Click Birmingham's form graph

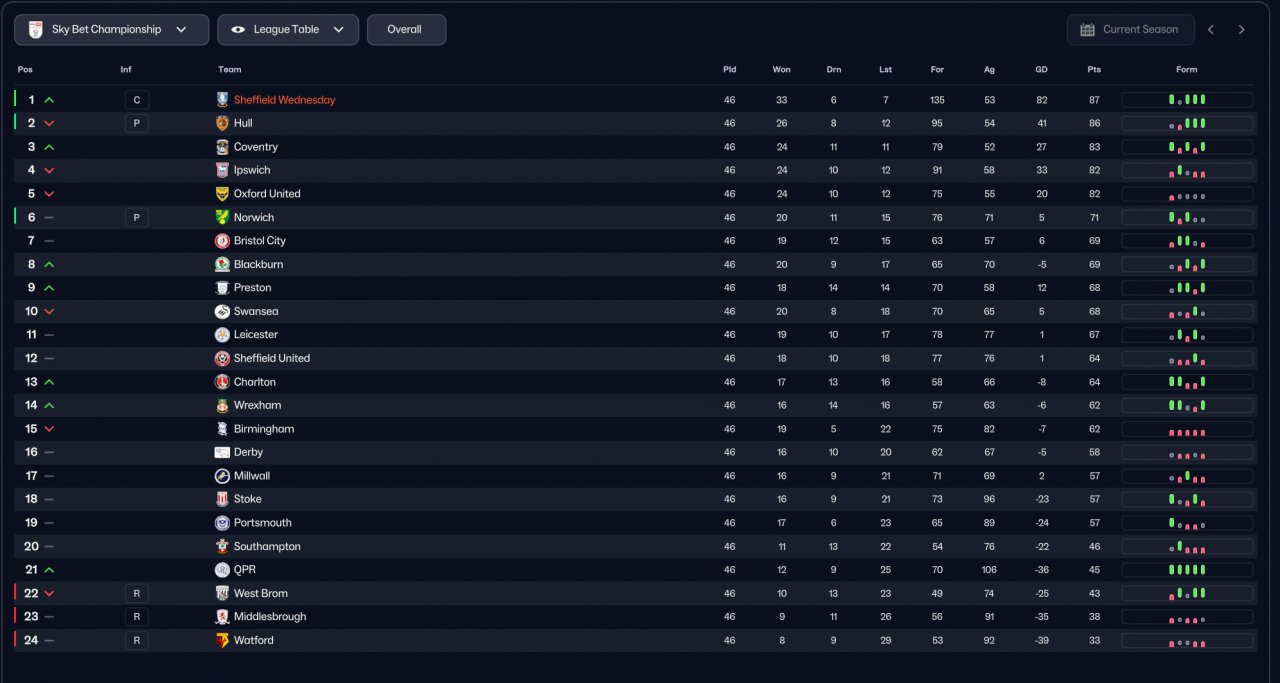click(1187, 429)
